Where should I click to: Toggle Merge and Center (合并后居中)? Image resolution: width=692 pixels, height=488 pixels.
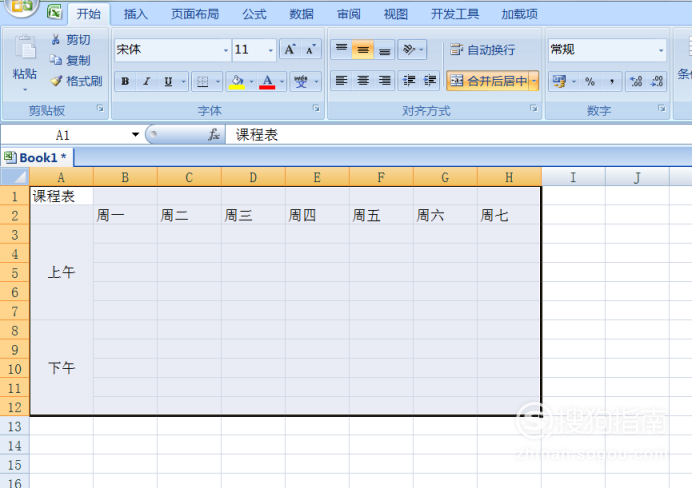pos(488,81)
